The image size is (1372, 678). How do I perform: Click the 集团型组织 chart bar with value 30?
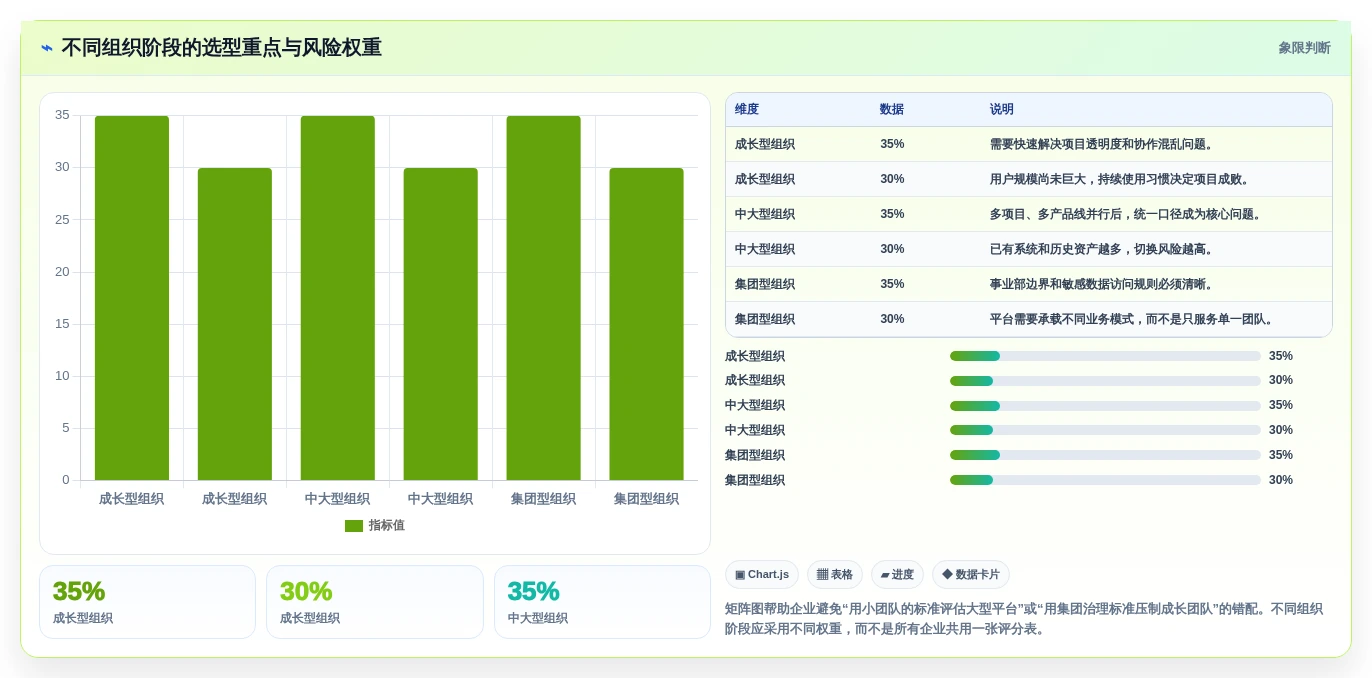[647, 324]
